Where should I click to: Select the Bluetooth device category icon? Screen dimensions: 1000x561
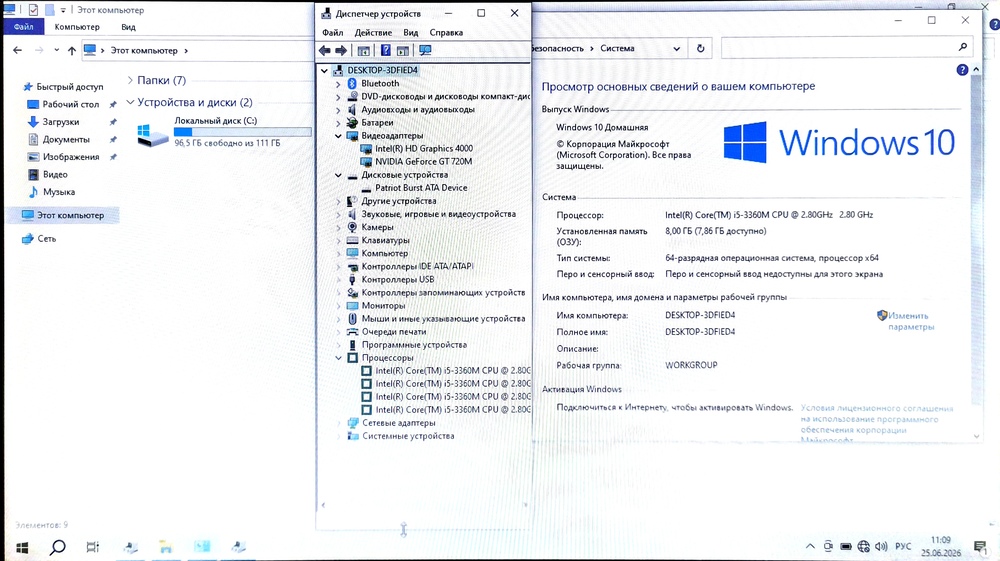(352, 84)
